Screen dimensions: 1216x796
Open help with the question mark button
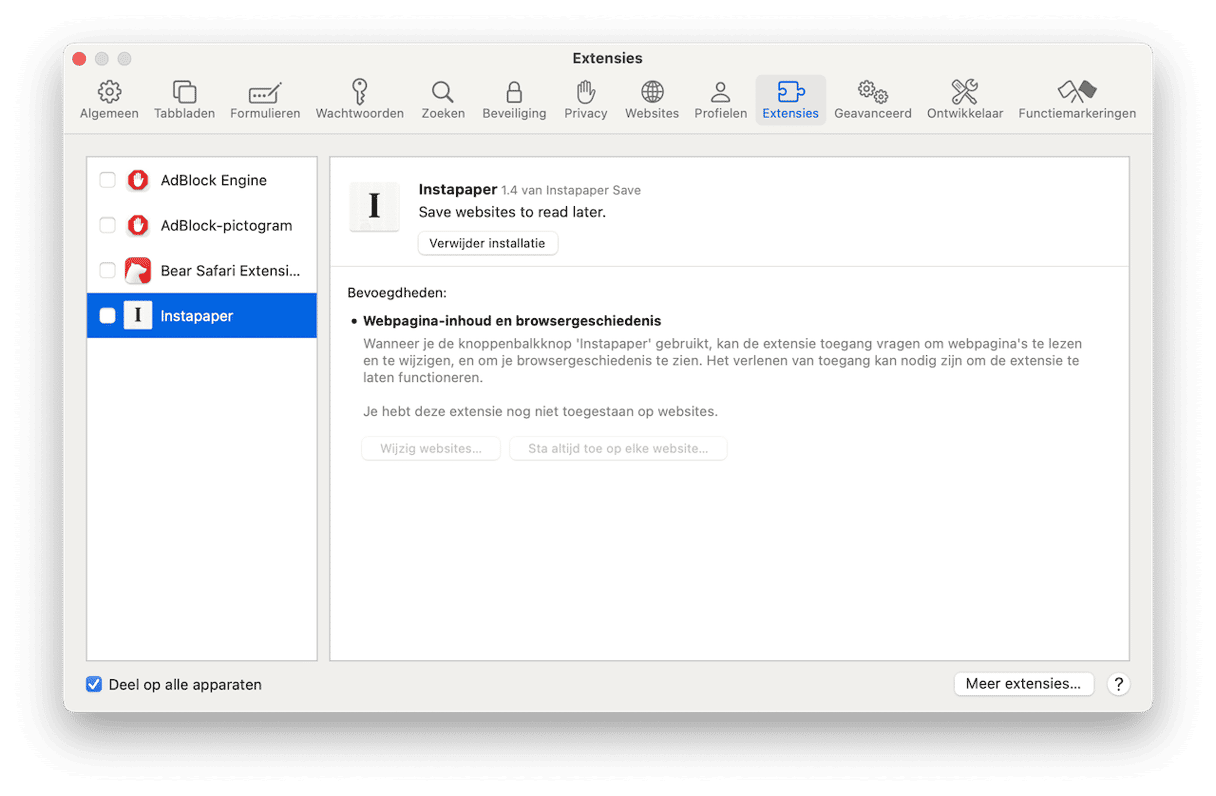pos(1119,684)
